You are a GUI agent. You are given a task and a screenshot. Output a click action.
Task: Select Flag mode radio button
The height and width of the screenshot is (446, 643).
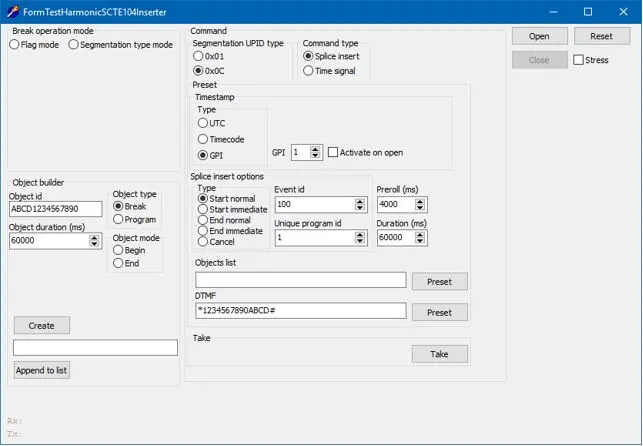pyautogui.click(x=15, y=45)
